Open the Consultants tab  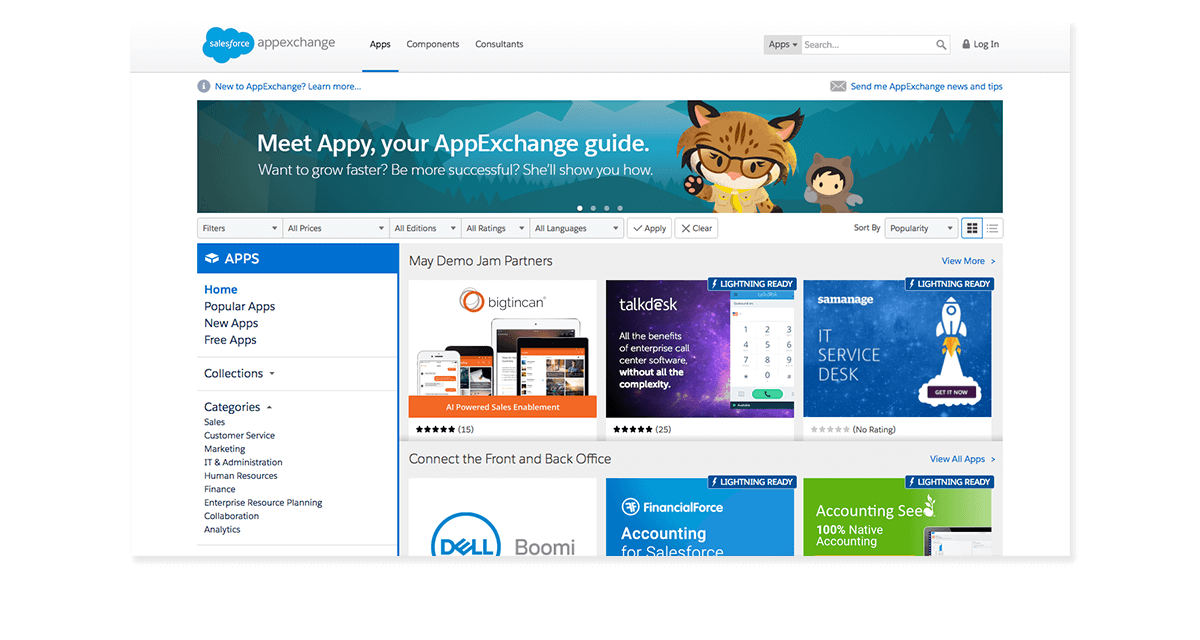(x=499, y=44)
